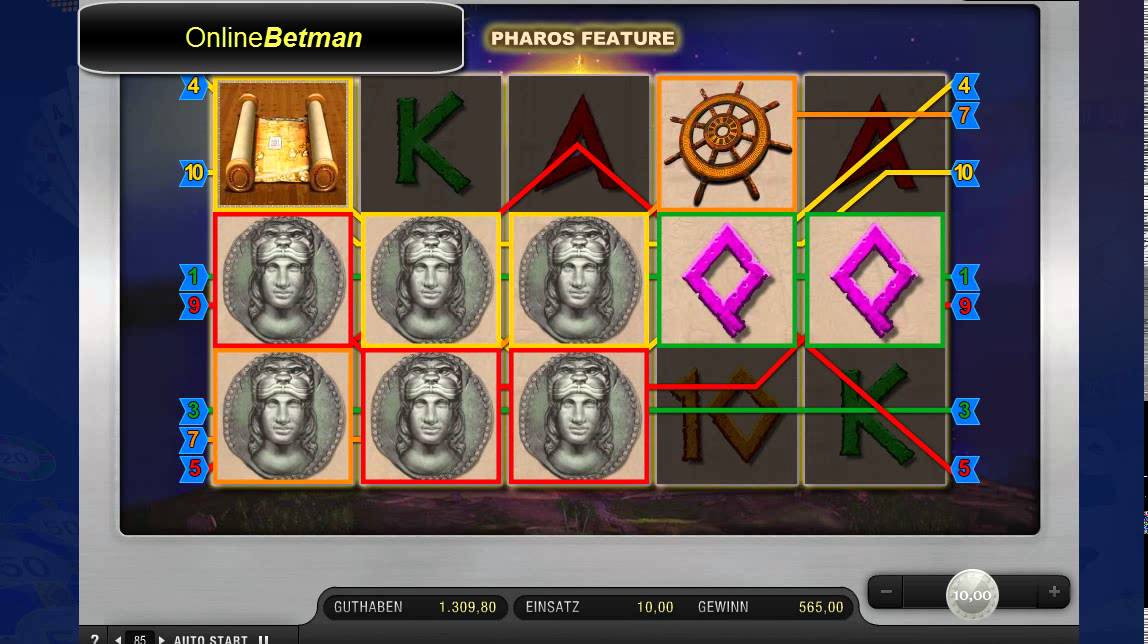Click the scroll map symbol
Image resolution: width=1148 pixels, height=644 pixels.
pyautogui.click(x=283, y=143)
